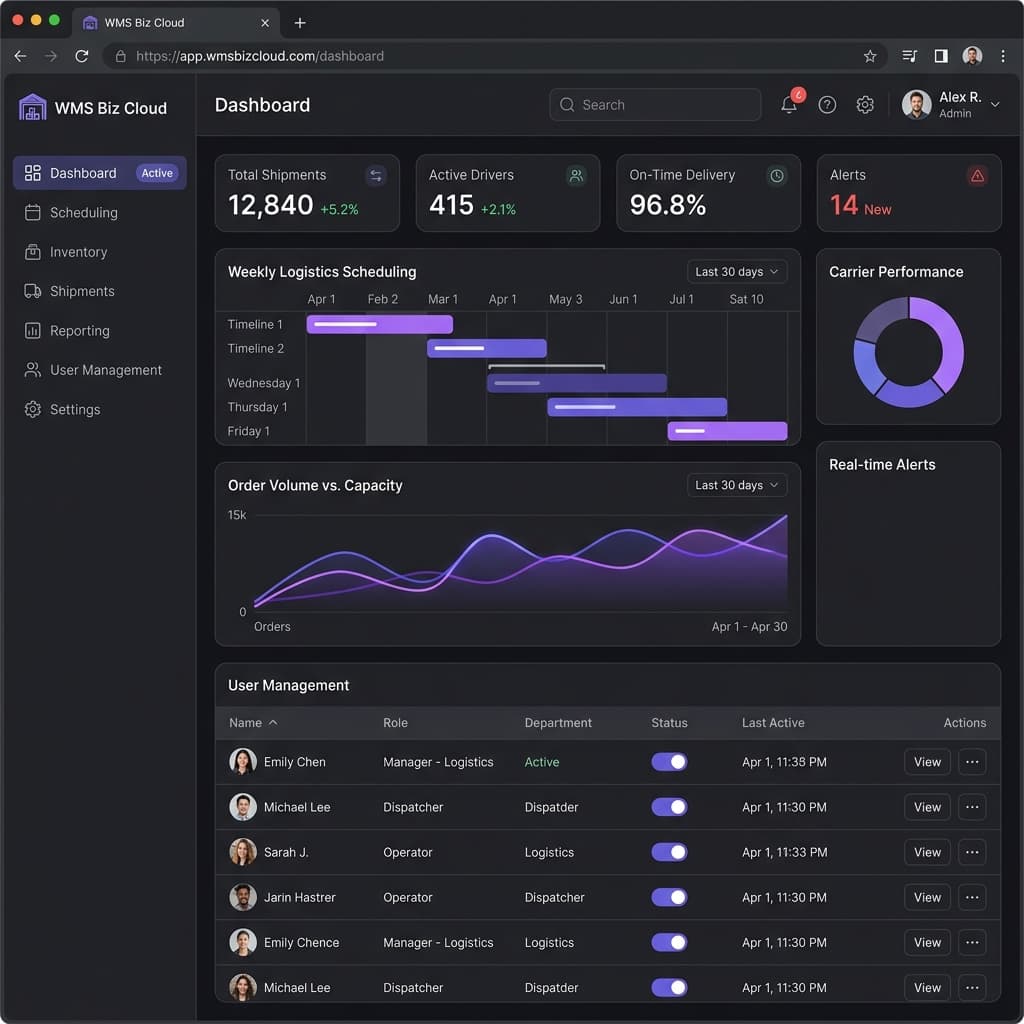This screenshot has height=1024, width=1024.
Task: Open Inventory in the sidebar
Action: [100, 252]
